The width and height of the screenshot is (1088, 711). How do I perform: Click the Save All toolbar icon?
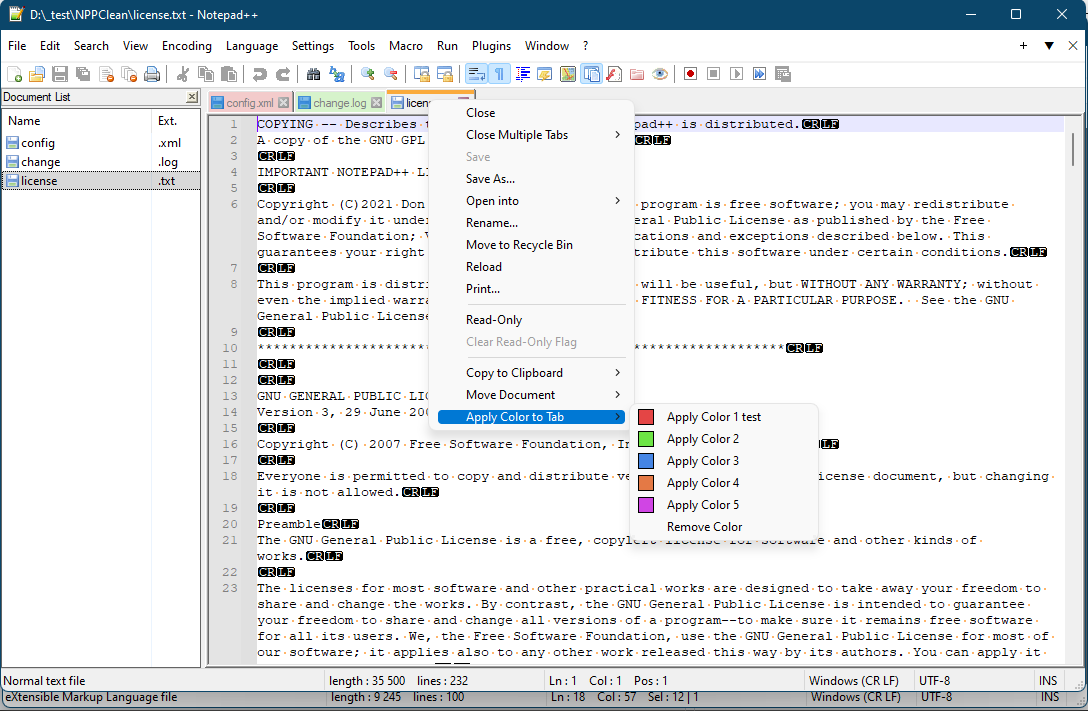[x=85, y=73]
